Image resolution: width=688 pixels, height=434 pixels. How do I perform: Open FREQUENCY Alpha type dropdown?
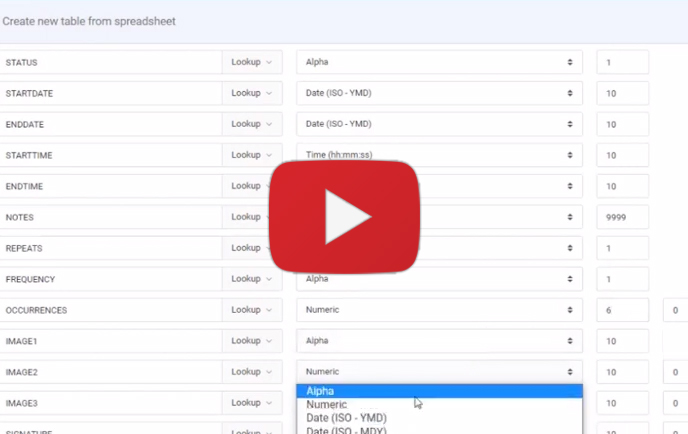pos(439,279)
